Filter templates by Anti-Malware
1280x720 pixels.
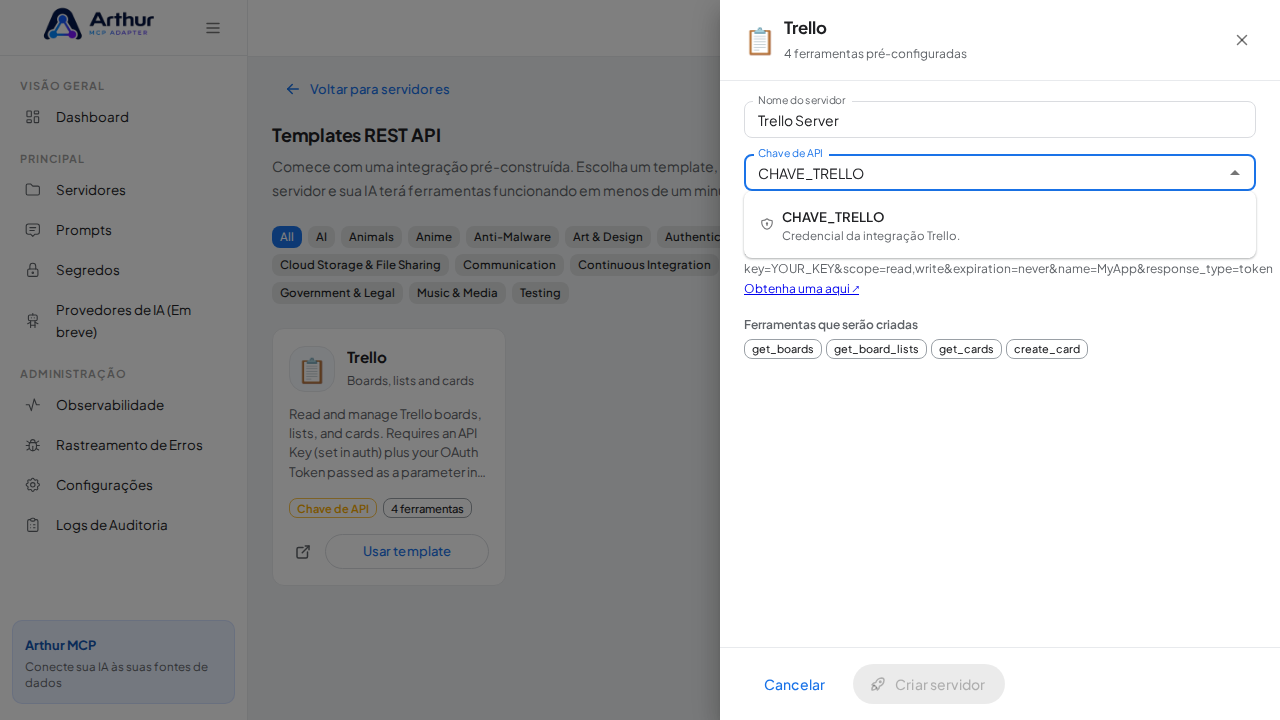(512, 237)
